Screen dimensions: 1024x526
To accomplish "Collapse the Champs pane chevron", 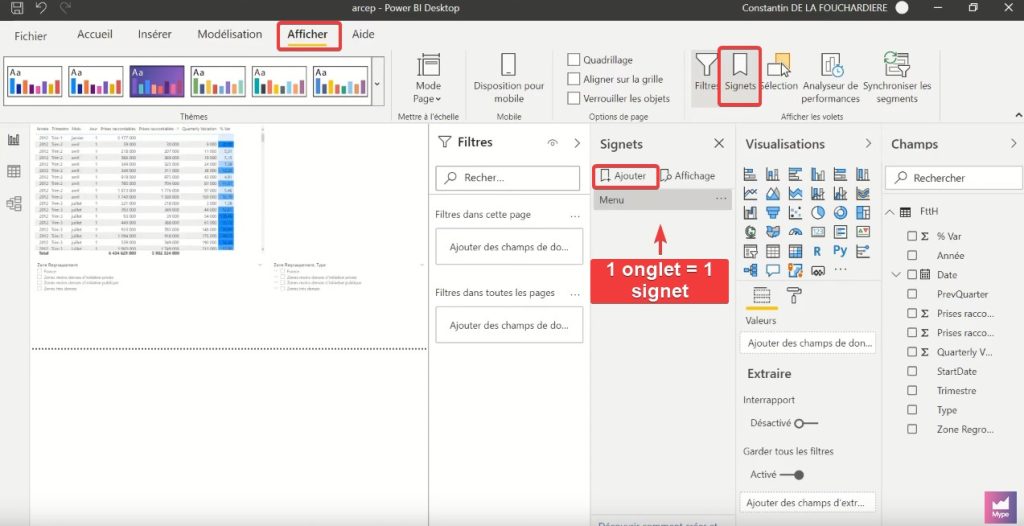I will tap(1013, 143).
